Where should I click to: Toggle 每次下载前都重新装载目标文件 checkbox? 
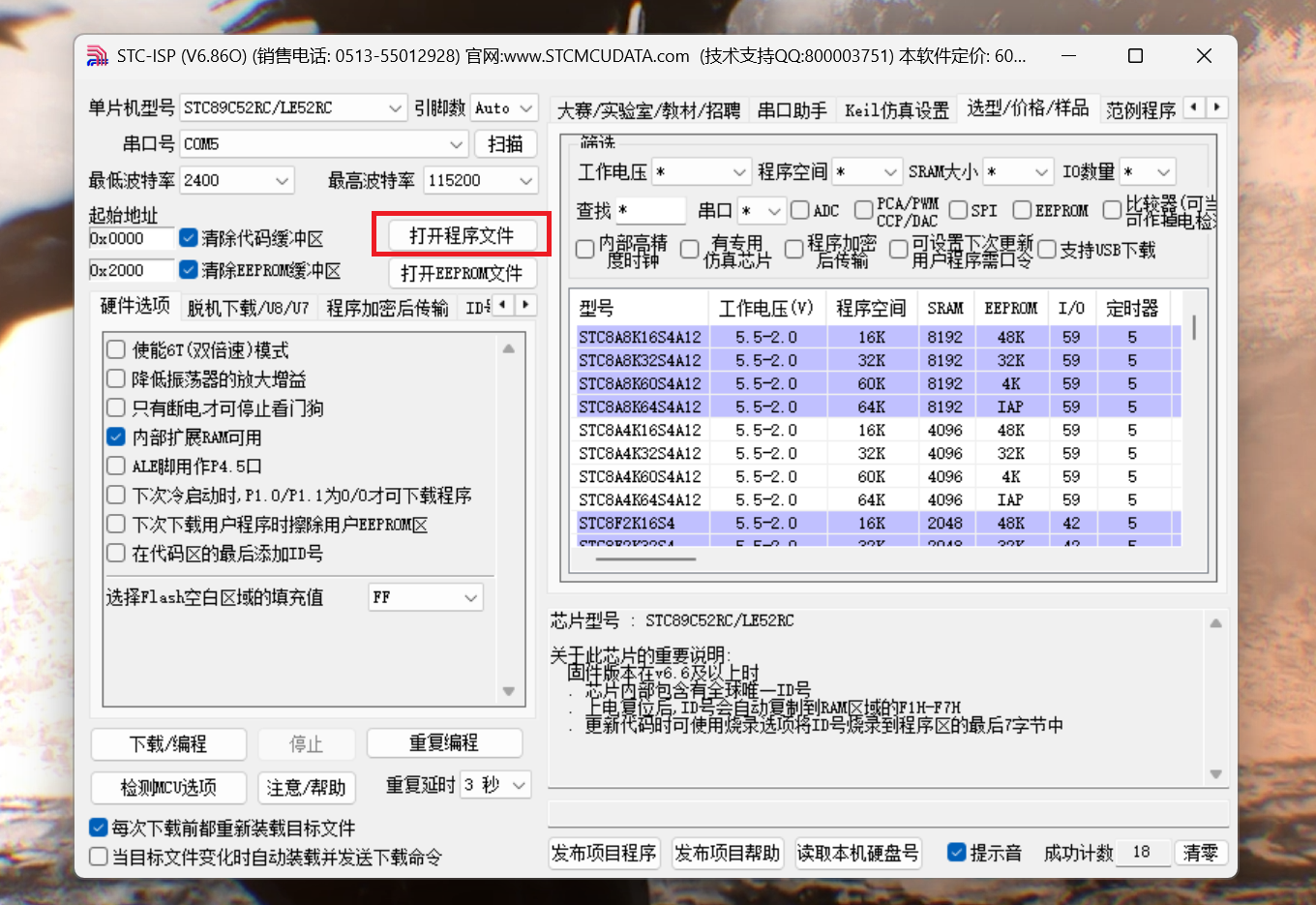tap(98, 828)
